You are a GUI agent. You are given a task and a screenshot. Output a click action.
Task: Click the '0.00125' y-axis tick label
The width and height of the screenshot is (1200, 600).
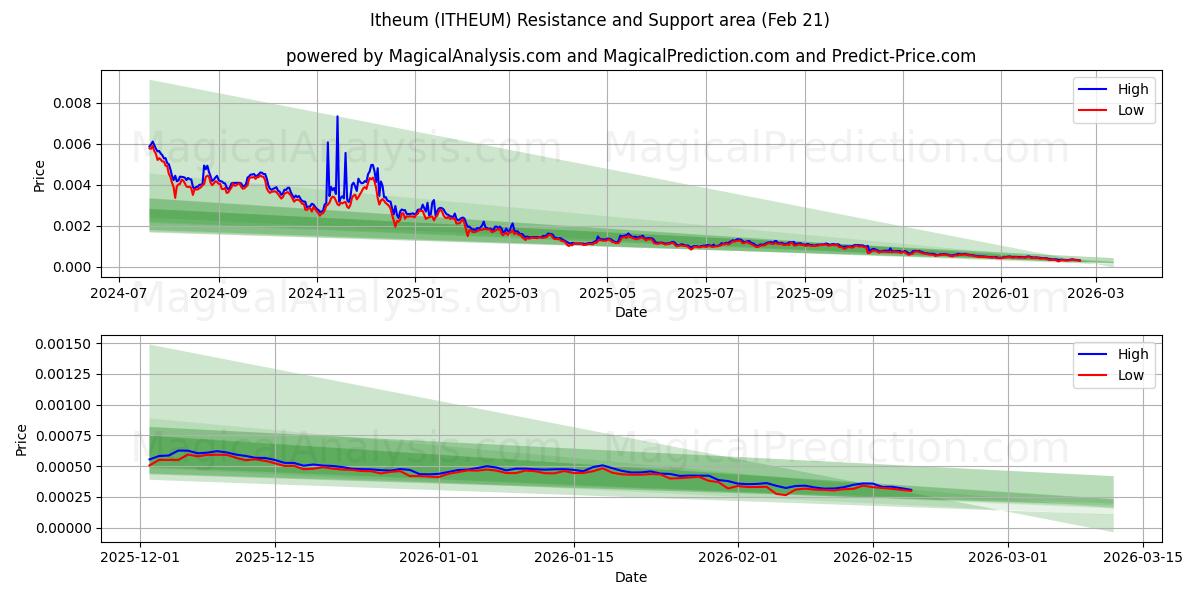point(64,374)
